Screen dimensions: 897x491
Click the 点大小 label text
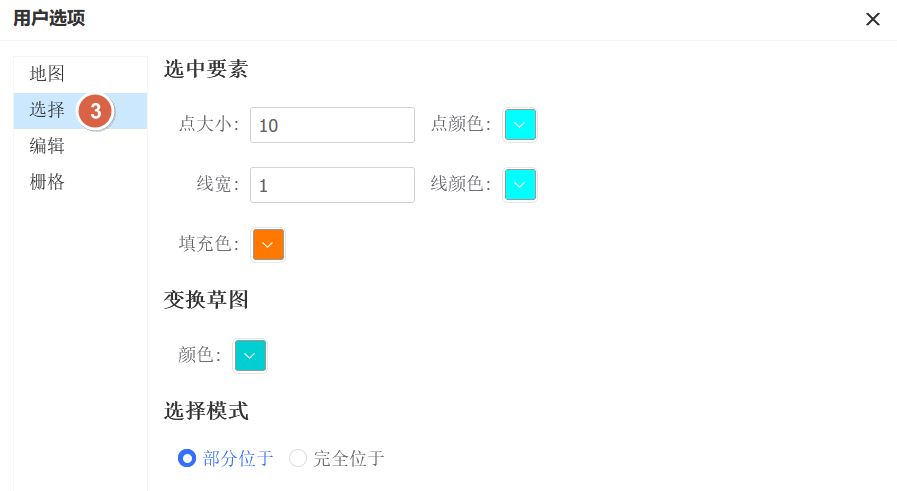tap(208, 125)
